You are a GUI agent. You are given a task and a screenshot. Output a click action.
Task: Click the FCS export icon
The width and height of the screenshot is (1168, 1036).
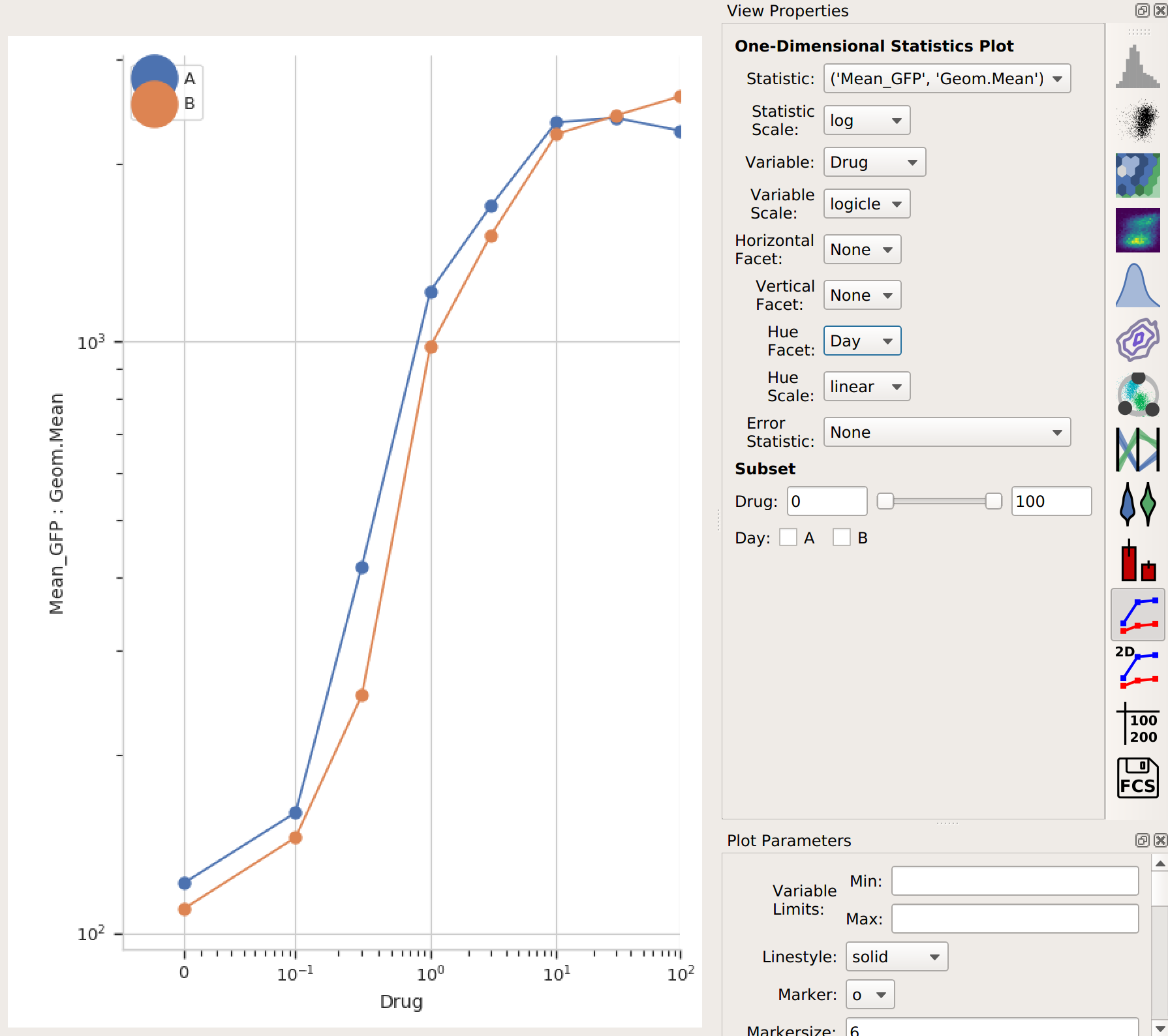point(1137,778)
